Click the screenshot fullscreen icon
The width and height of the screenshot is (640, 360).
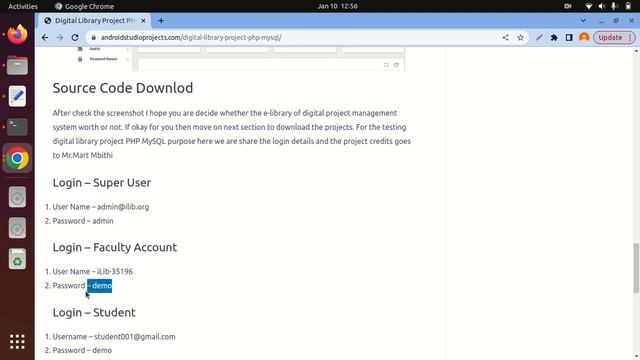point(386,65)
